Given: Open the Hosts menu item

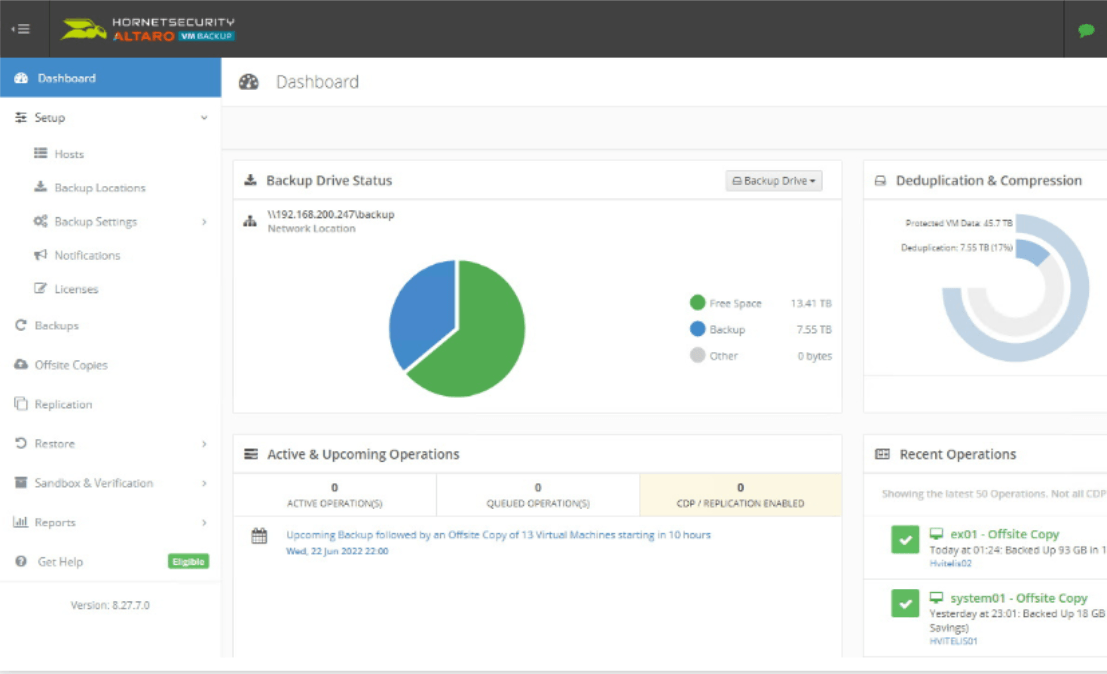Looking at the screenshot, I should (x=69, y=154).
